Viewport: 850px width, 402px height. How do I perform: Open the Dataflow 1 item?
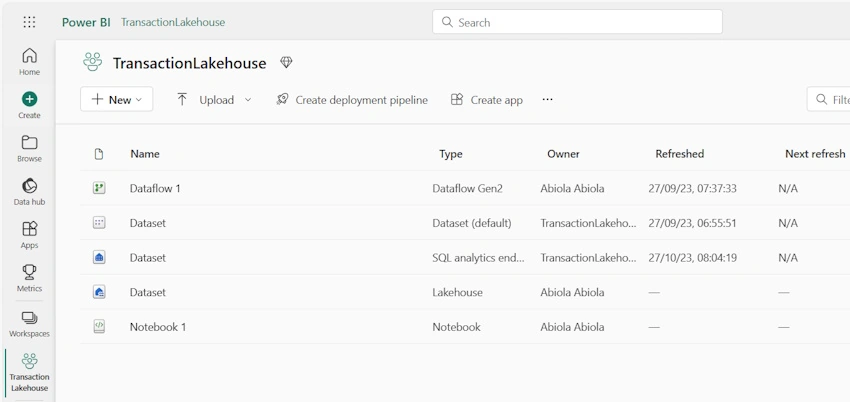[155, 188]
